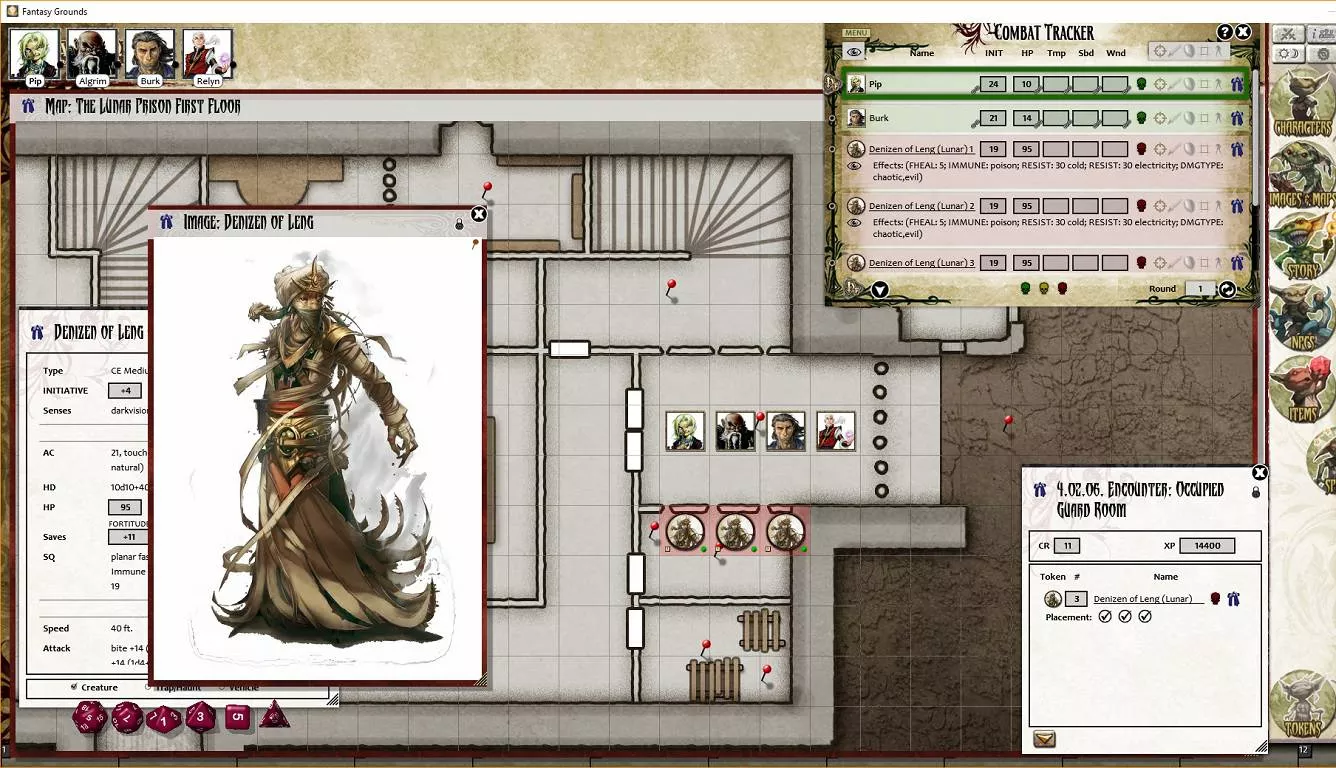Screen dimensions: 1336x768
Task: Click Pip's green faction skull
Action: coord(1141,85)
